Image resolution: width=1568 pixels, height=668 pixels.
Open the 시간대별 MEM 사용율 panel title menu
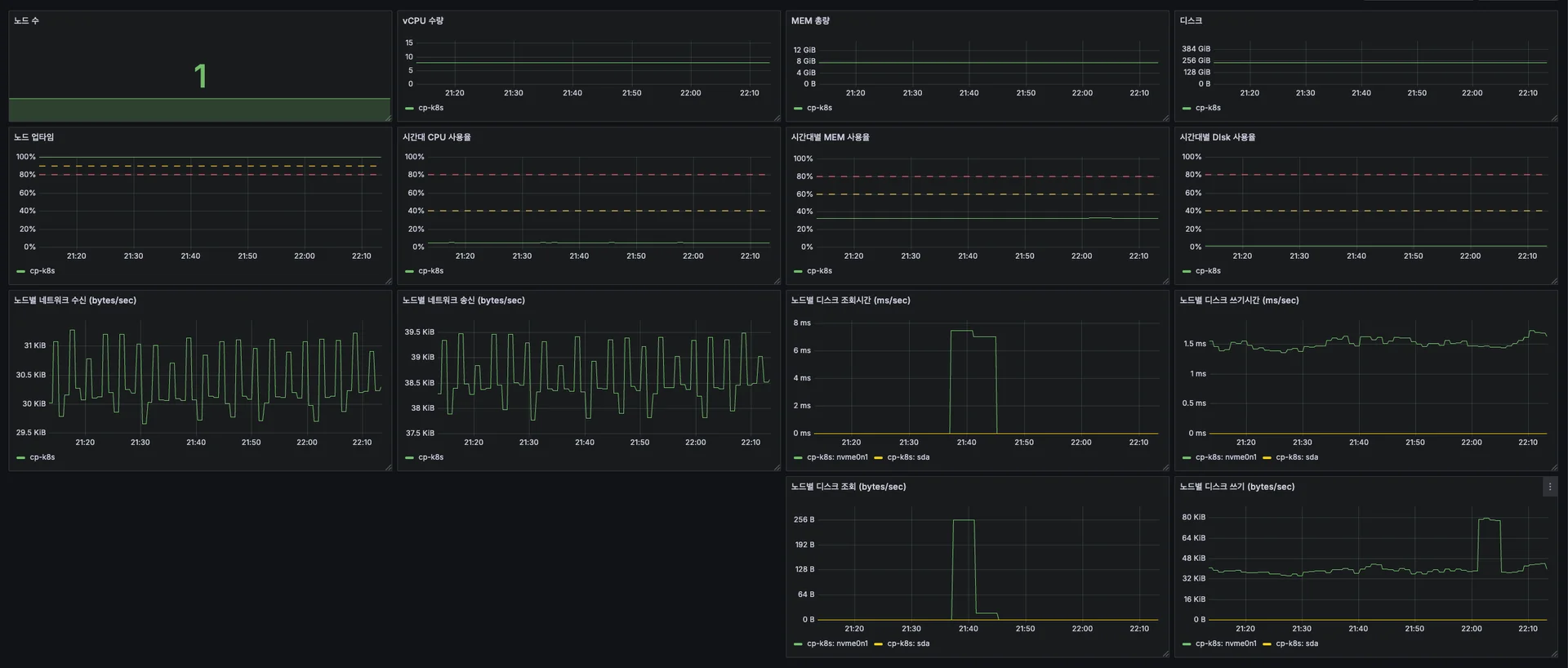click(830, 137)
